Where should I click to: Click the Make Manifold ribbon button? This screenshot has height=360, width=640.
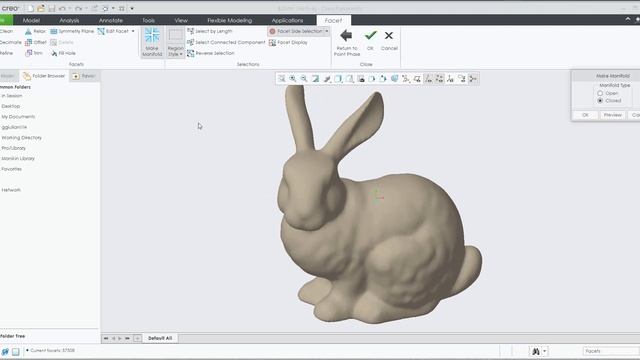pyautogui.click(x=152, y=42)
